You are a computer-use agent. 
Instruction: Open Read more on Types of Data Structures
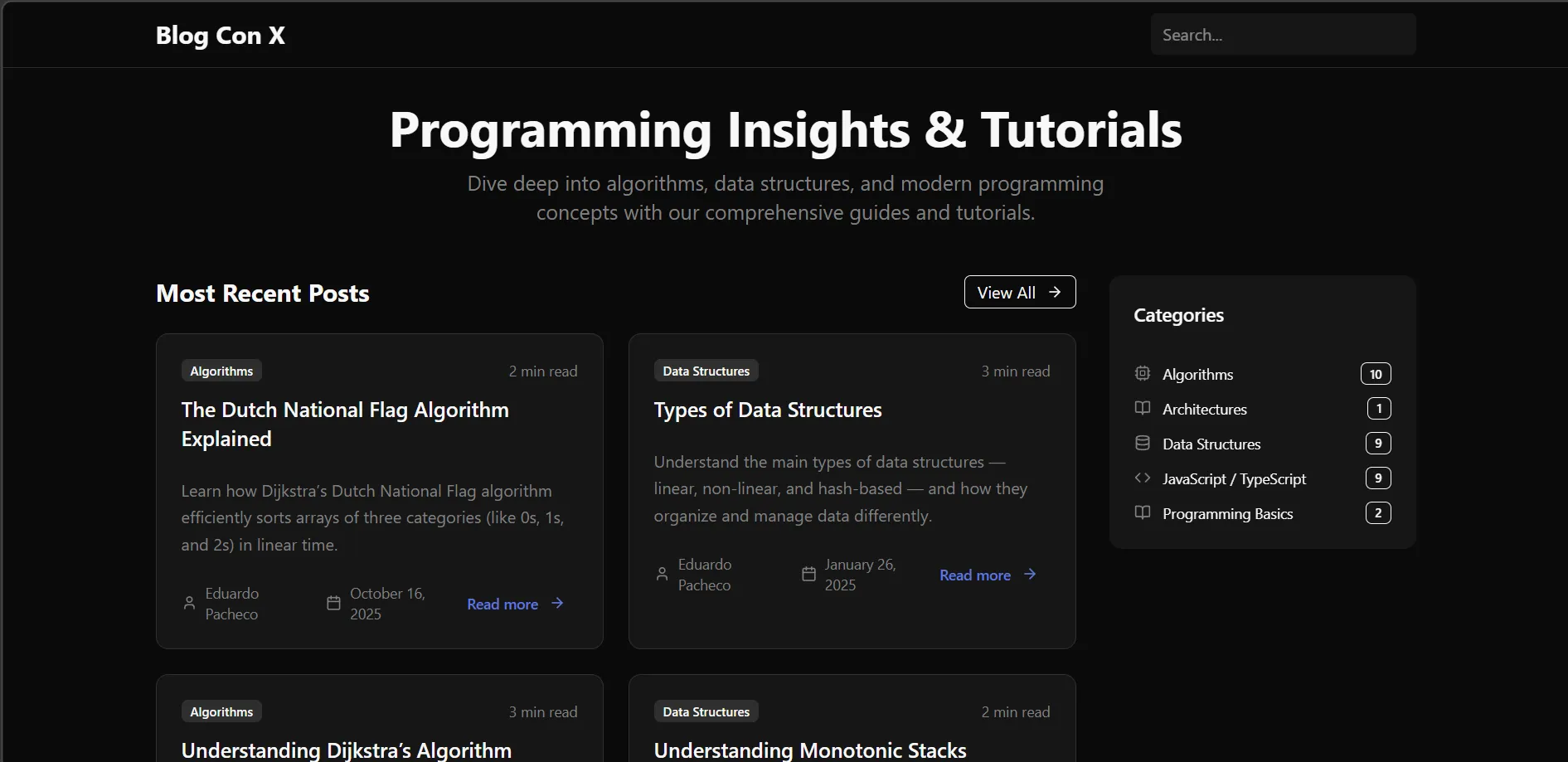[987, 575]
